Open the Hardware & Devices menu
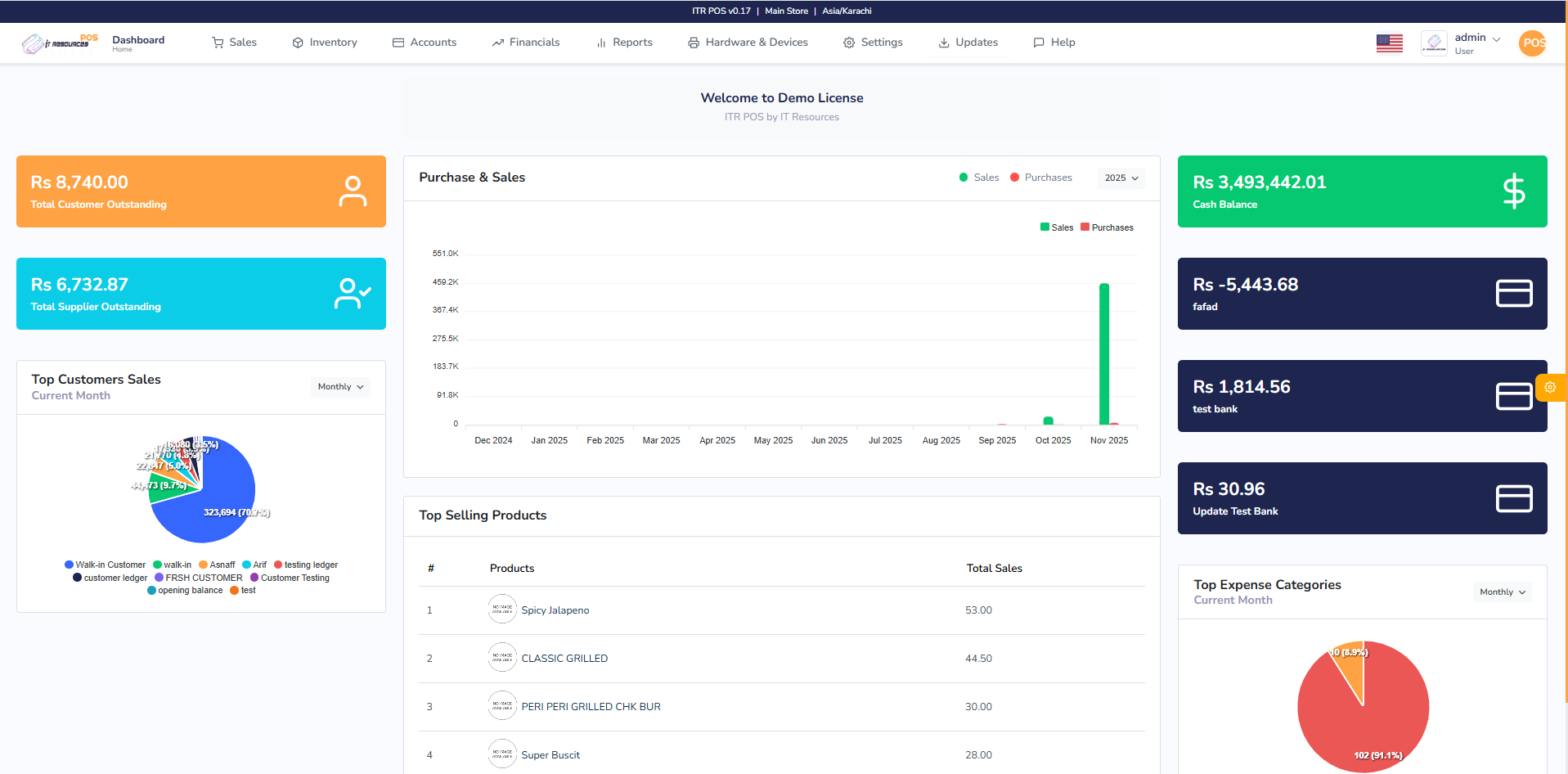The width and height of the screenshot is (1568, 774). (x=748, y=43)
